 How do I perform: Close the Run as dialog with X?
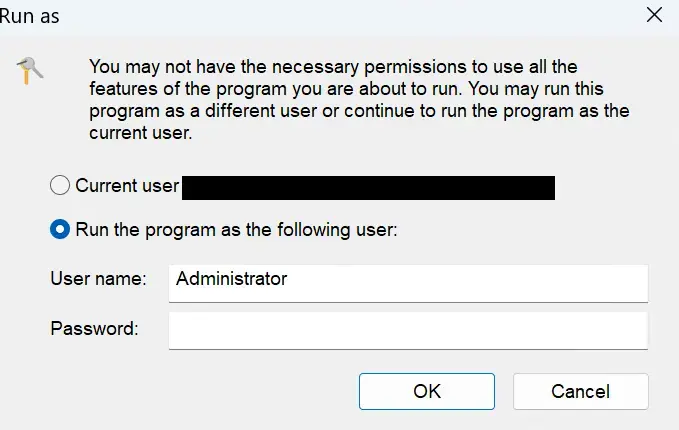tap(654, 14)
